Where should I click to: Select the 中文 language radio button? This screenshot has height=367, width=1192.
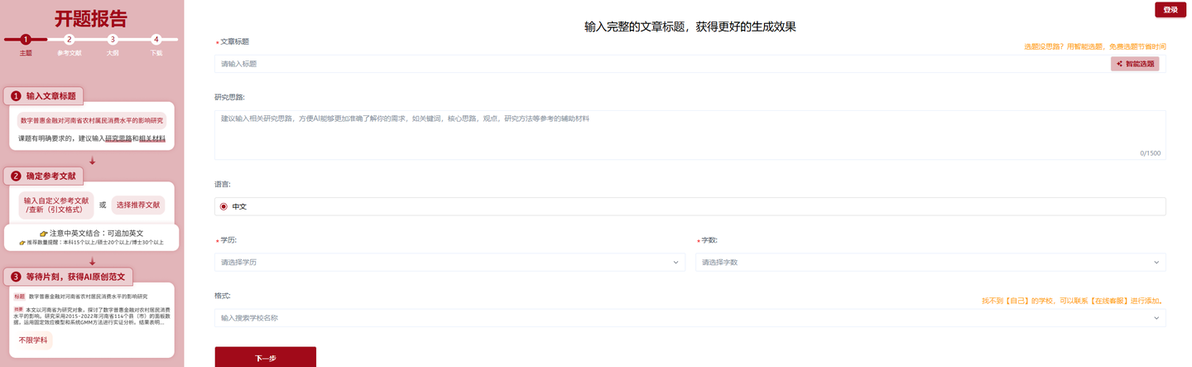pyautogui.click(x=224, y=207)
